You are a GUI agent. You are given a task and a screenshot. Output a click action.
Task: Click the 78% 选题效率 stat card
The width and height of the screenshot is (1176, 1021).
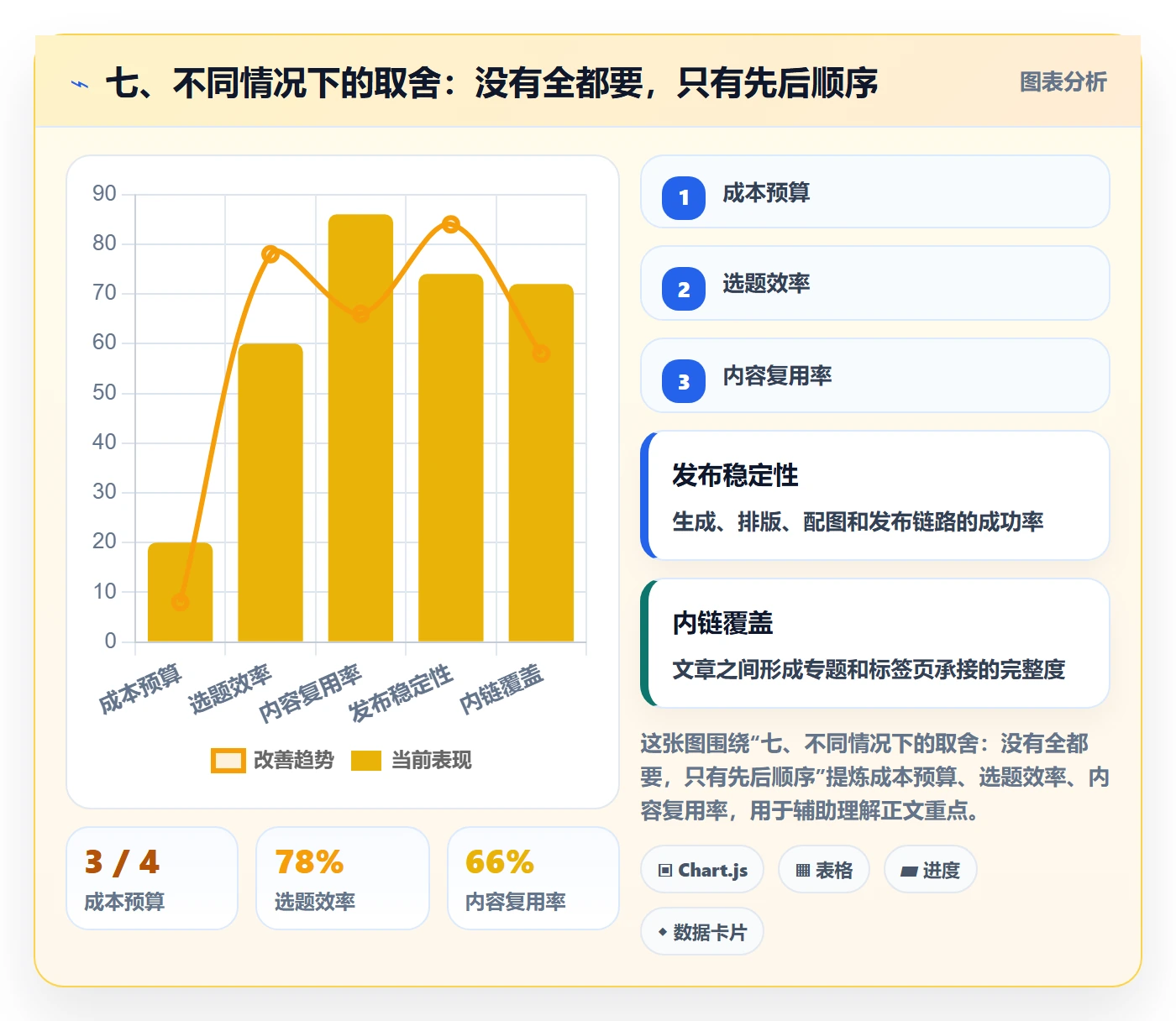(x=343, y=878)
